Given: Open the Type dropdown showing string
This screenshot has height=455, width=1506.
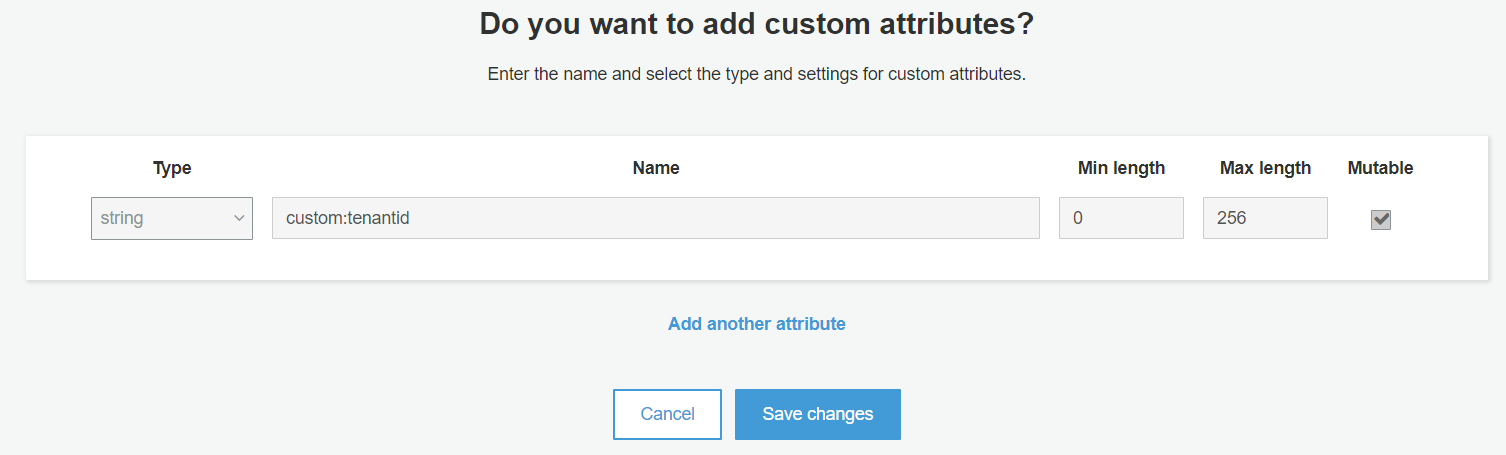Looking at the screenshot, I should (171, 218).
